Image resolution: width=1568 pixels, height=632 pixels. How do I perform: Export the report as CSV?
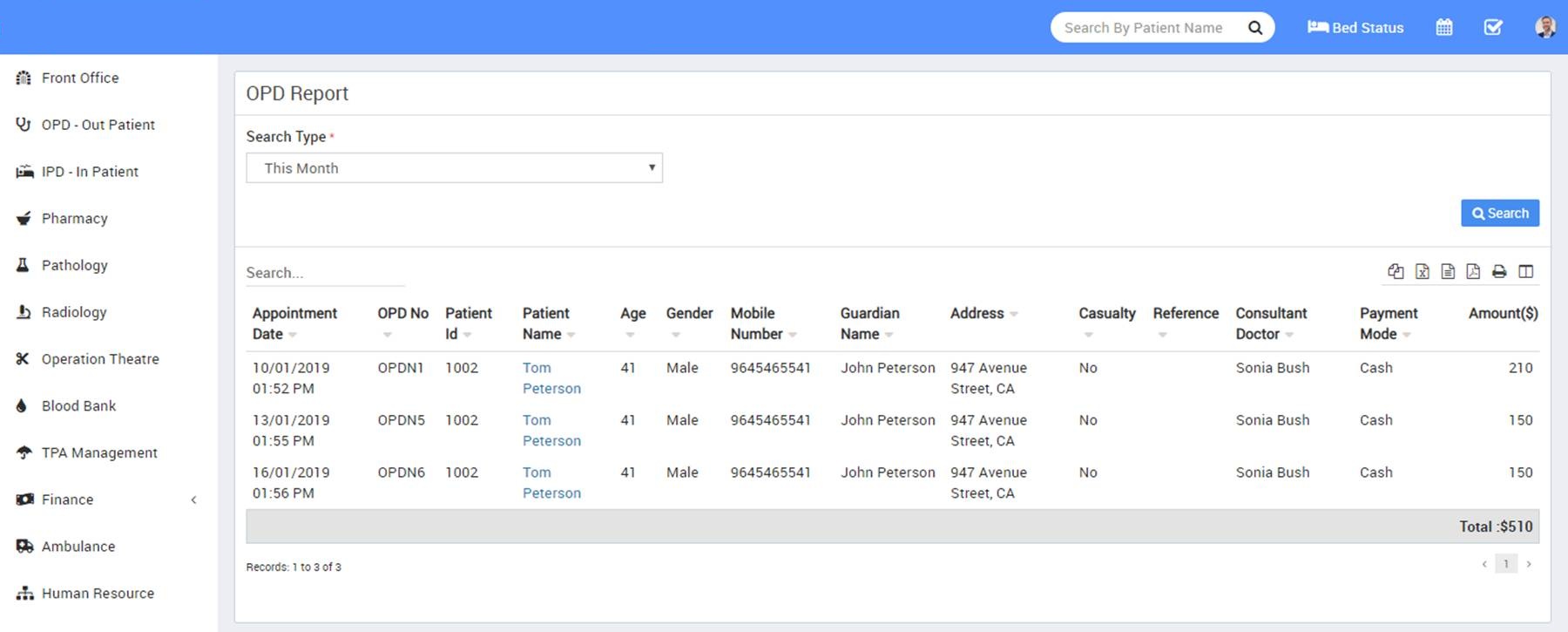(x=1448, y=271)
